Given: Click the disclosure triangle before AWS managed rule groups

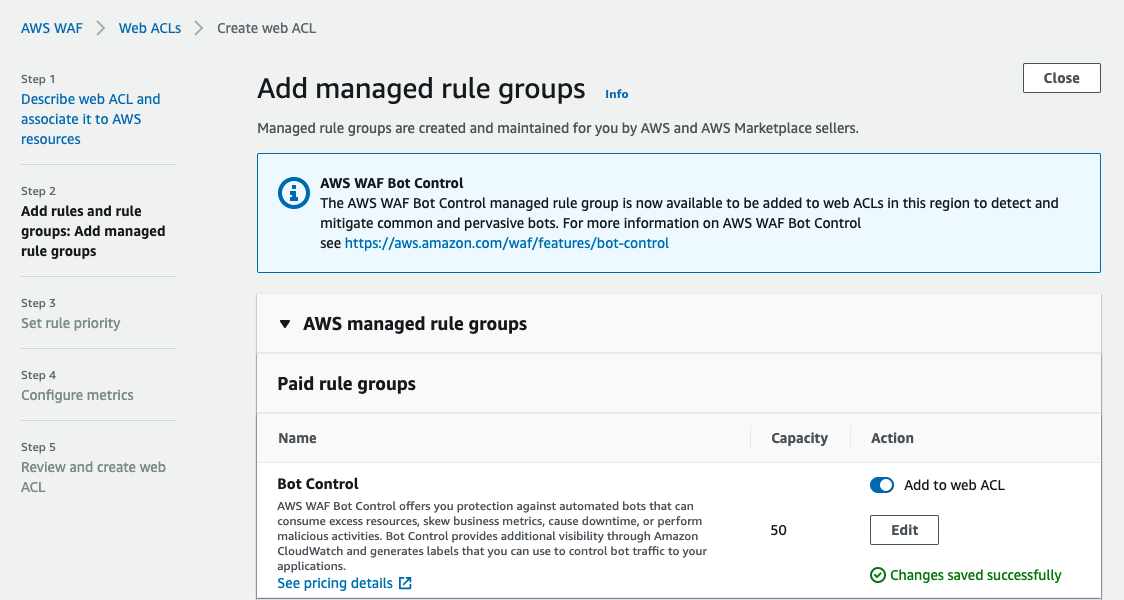Looking at the screenshot, I should [x=284, y=323].
